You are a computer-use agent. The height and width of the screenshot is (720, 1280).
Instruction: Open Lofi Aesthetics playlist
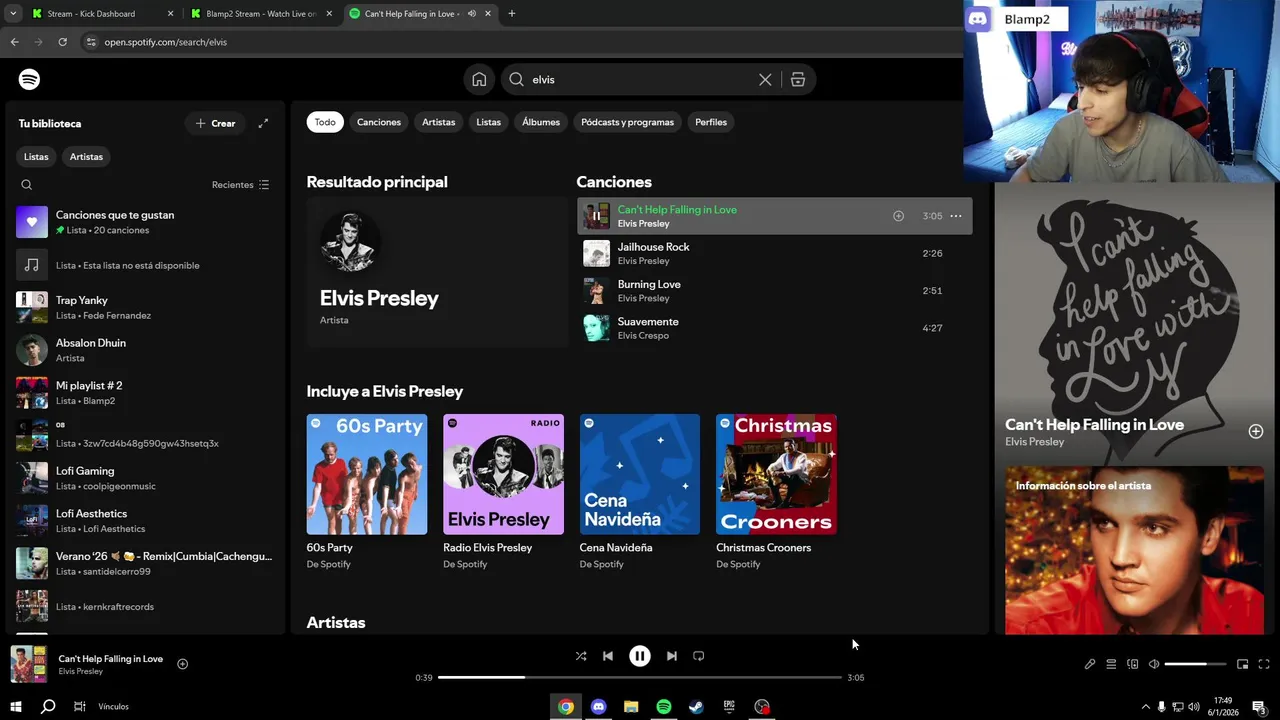tap(145, 521)
